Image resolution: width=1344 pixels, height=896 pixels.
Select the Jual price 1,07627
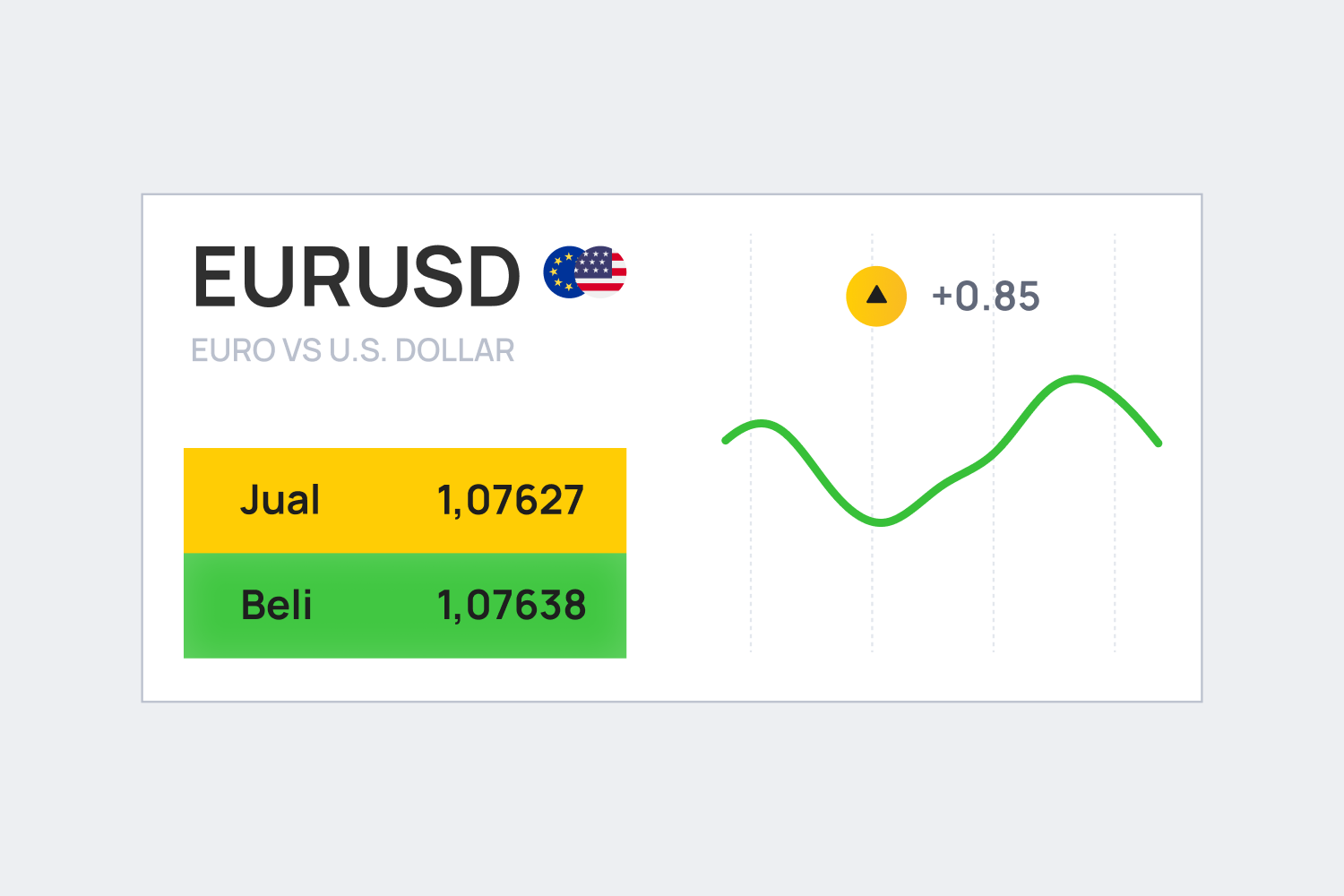(511, 500)
